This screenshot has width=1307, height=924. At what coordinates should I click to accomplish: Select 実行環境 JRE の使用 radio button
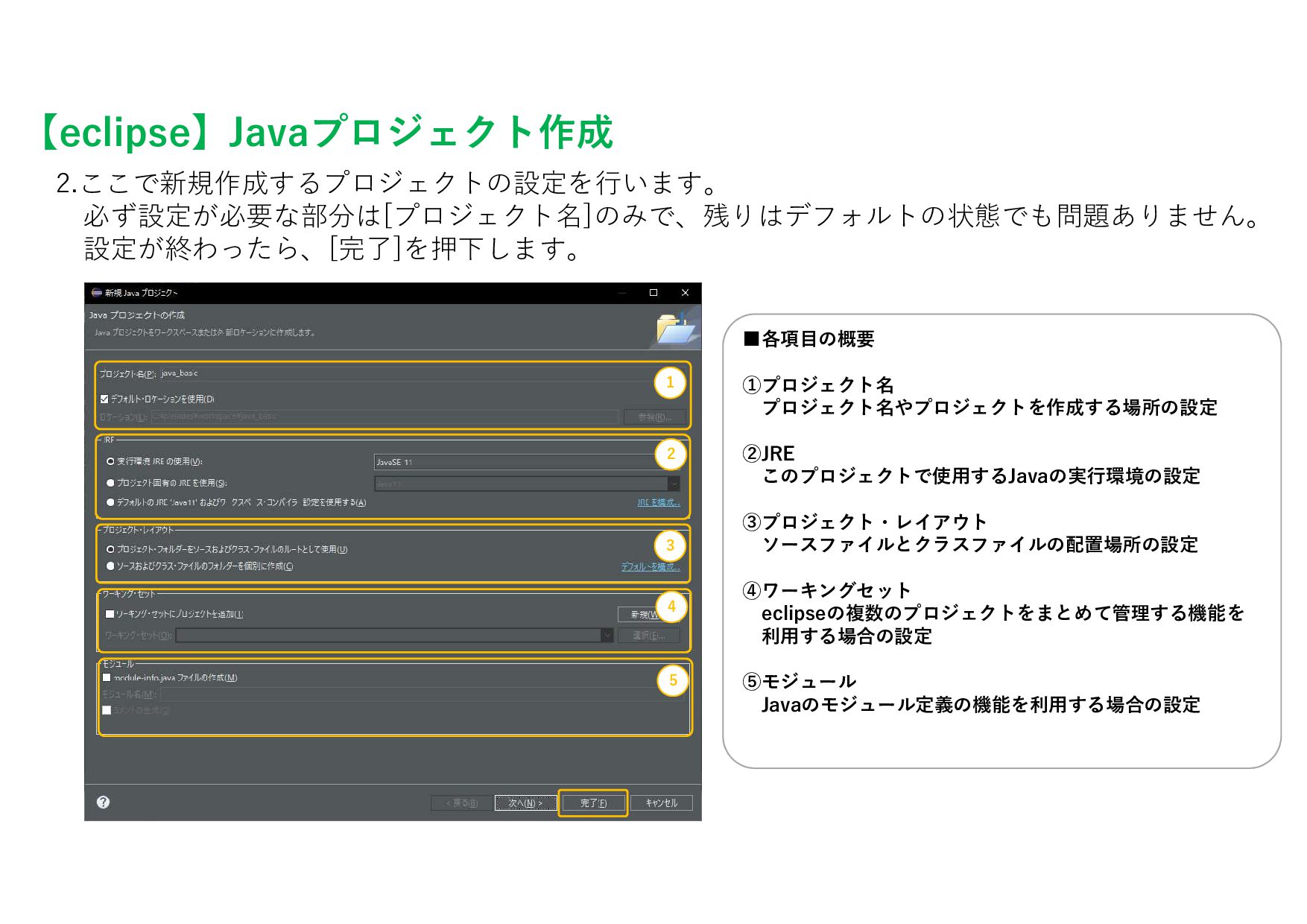[110, 461]
